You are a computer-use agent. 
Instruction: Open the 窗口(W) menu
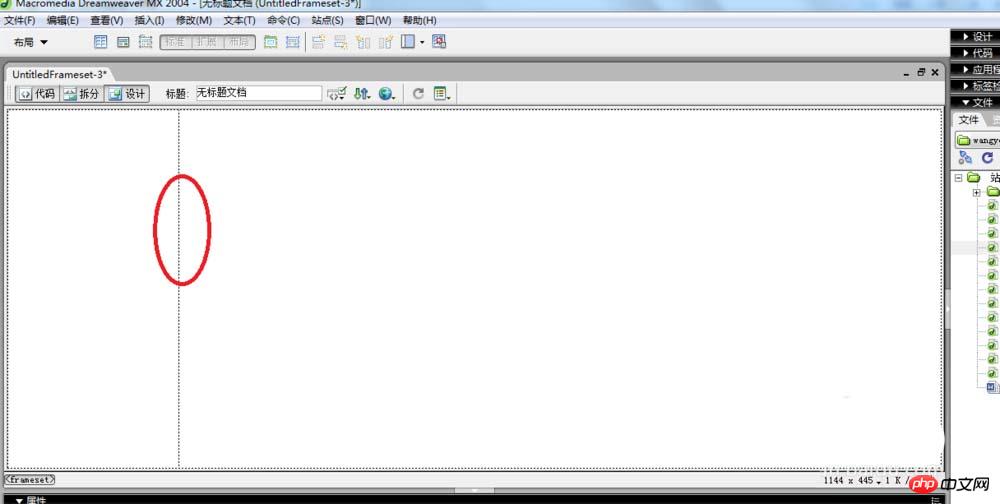pos(373,20)
